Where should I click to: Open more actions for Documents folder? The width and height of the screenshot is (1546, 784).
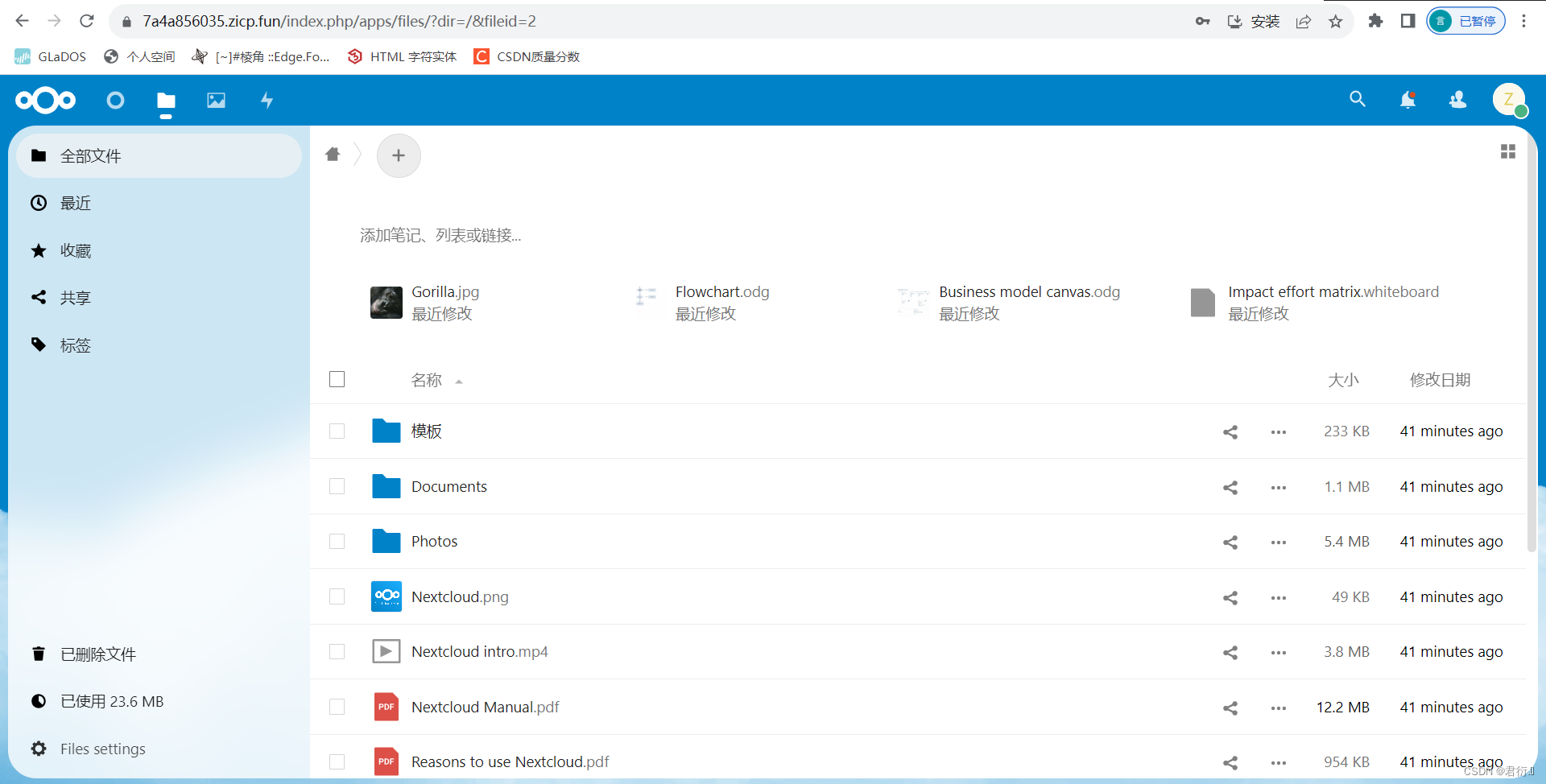(x=1279, y=488)
